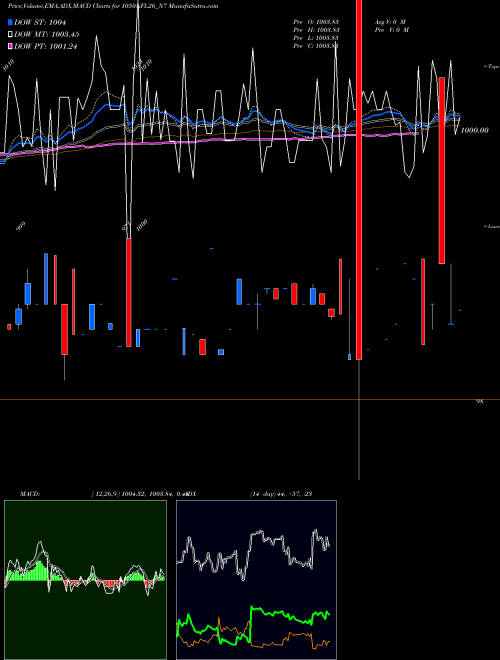Click the 'Avg V: 0 M' volume label
The image size is (500, 660).
(391, 21)
